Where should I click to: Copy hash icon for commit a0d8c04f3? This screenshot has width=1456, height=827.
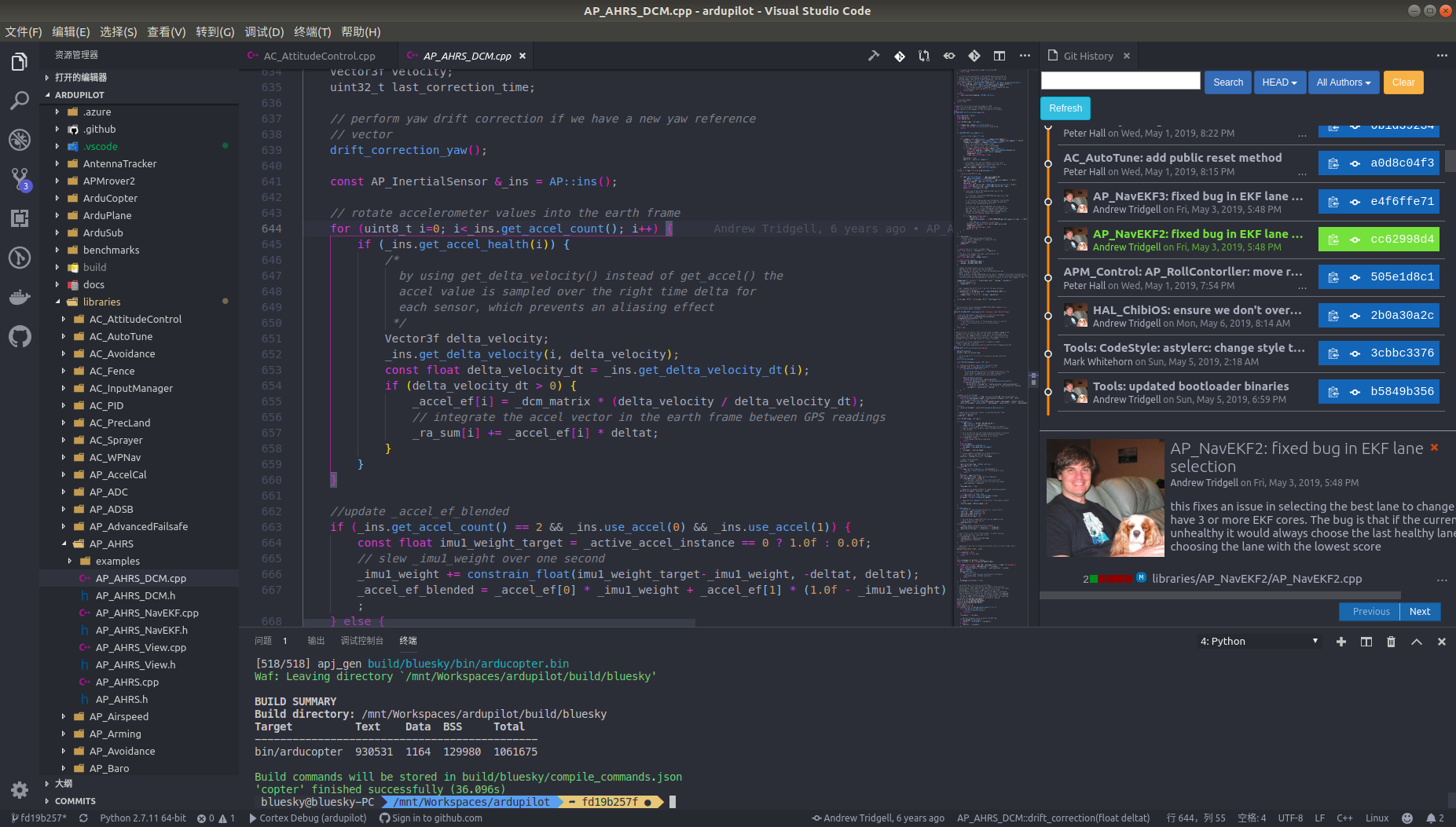tap(1333, 163)
